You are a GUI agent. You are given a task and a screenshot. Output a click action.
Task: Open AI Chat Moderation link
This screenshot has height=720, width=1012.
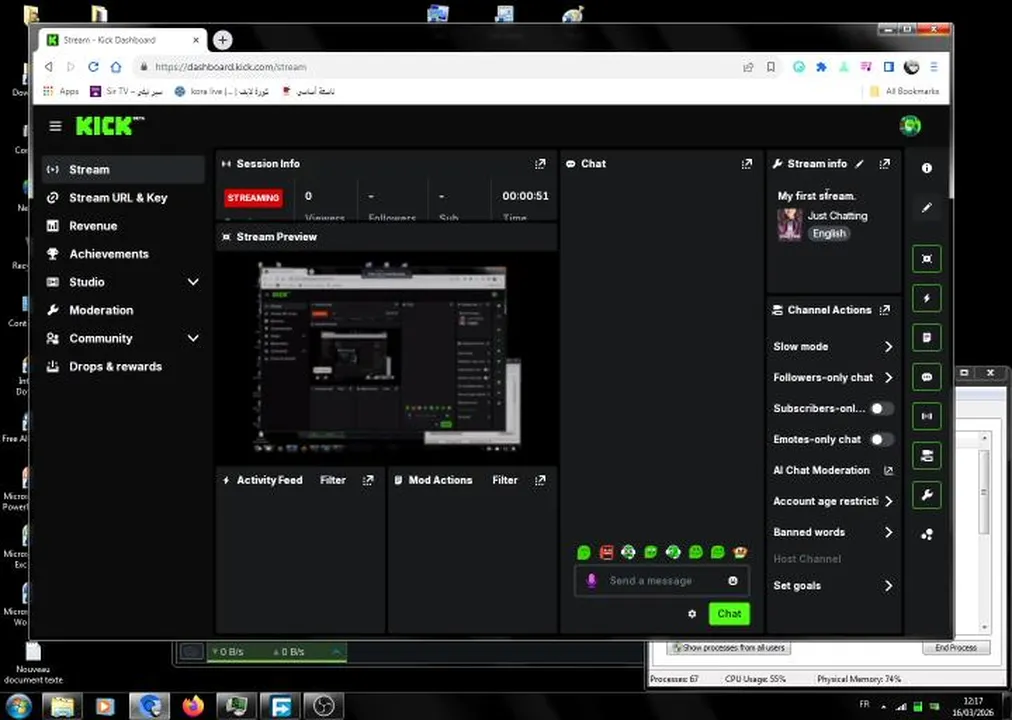click(x=833, y=470)
